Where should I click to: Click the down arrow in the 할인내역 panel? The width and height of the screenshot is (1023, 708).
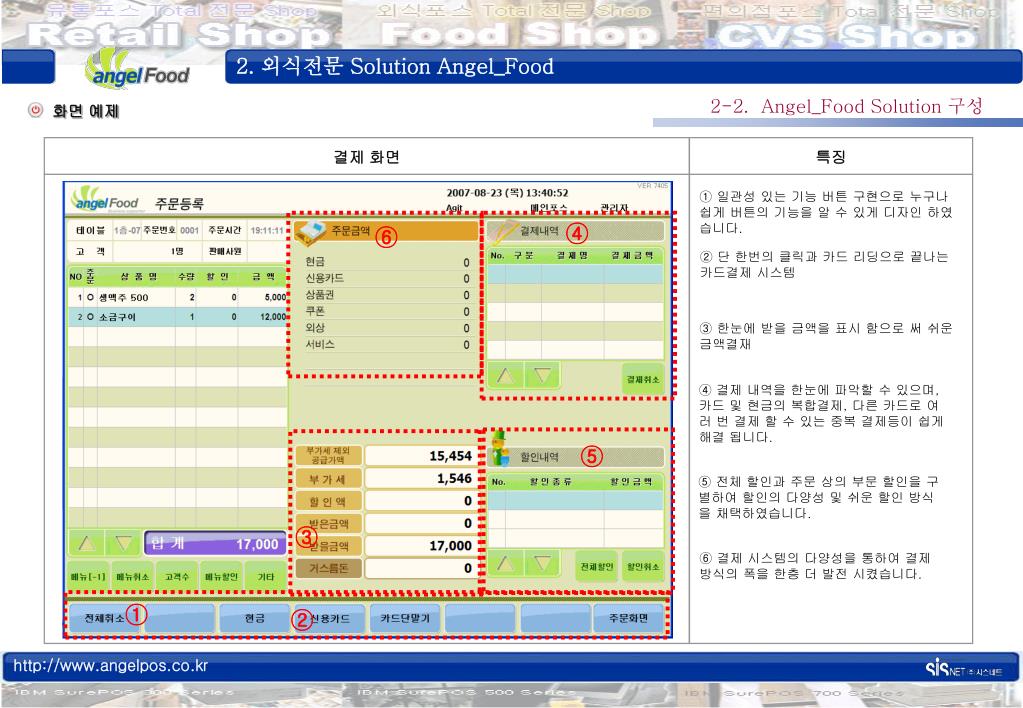542,564
